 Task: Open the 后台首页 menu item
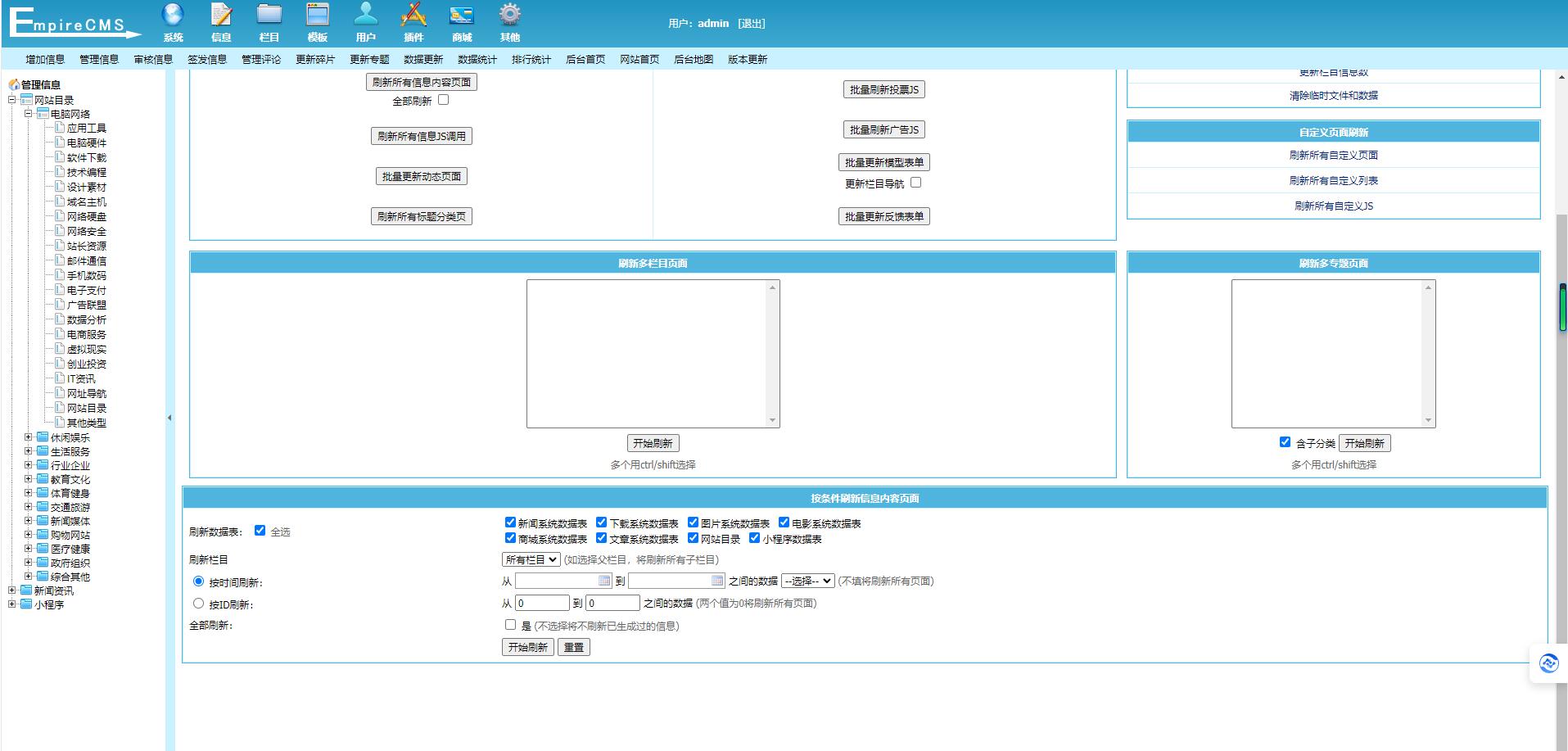(x=584, y=59)
